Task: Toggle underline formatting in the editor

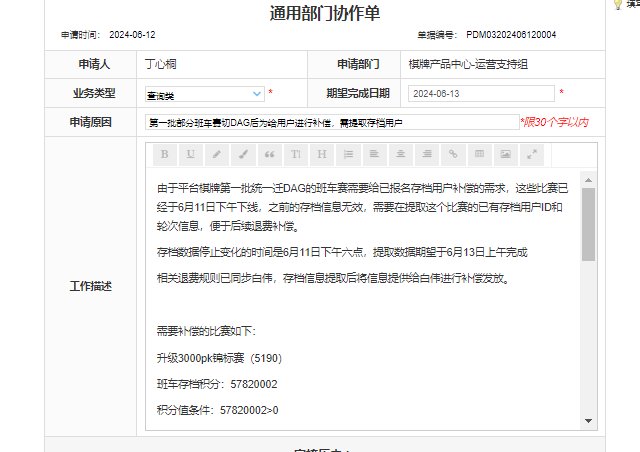Action: pos(190,154)
